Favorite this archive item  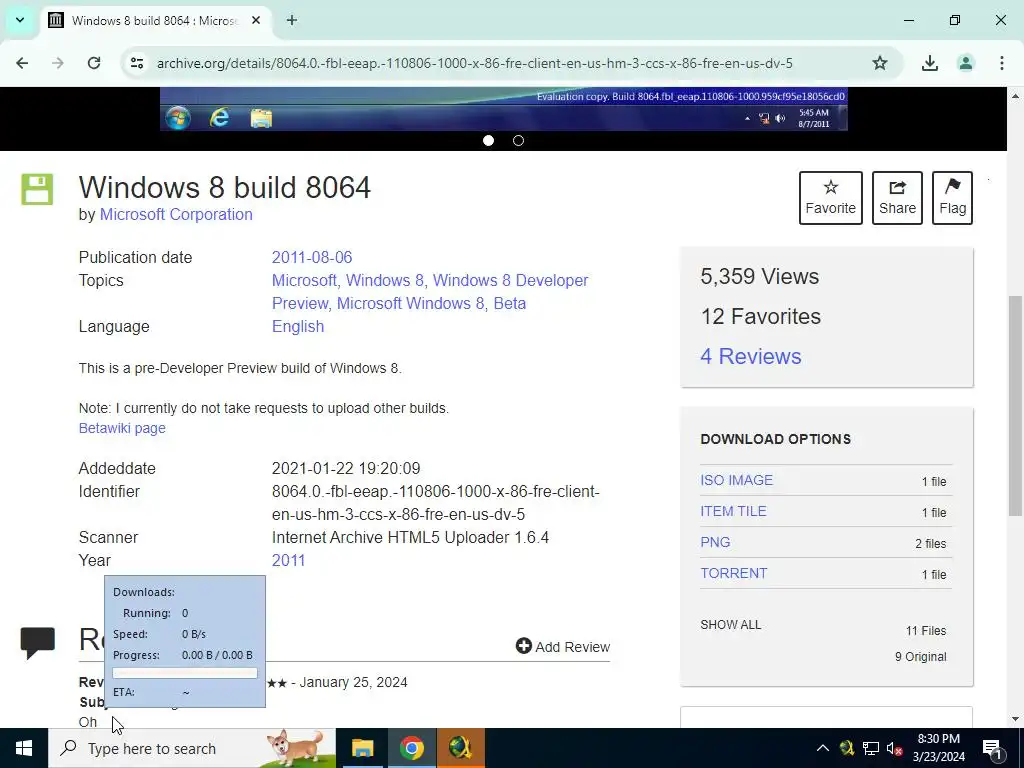point(831,198)
